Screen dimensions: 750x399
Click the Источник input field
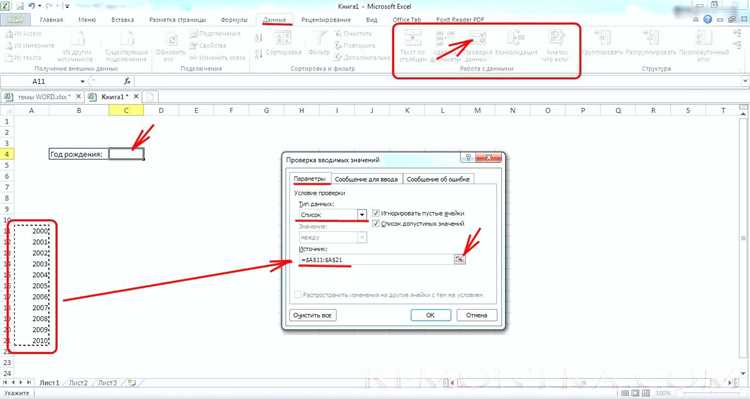click(376, 259)
